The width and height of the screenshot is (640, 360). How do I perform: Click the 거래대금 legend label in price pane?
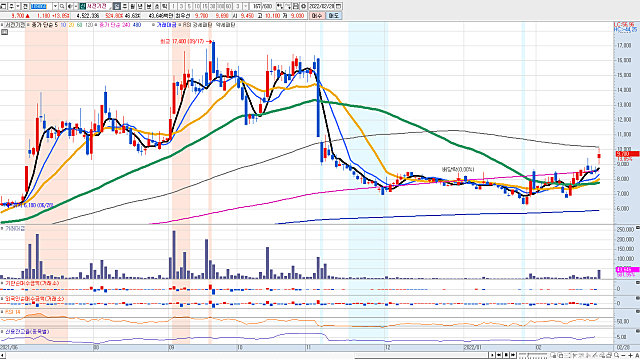[167, 25]
